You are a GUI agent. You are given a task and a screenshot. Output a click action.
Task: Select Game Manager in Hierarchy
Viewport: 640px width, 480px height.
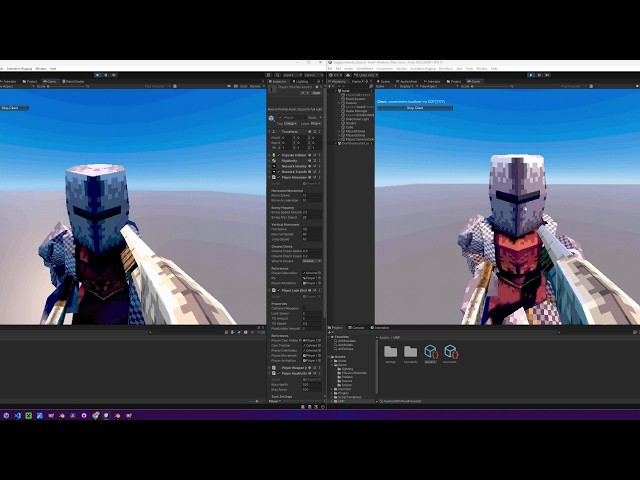(x=356, y=111)
